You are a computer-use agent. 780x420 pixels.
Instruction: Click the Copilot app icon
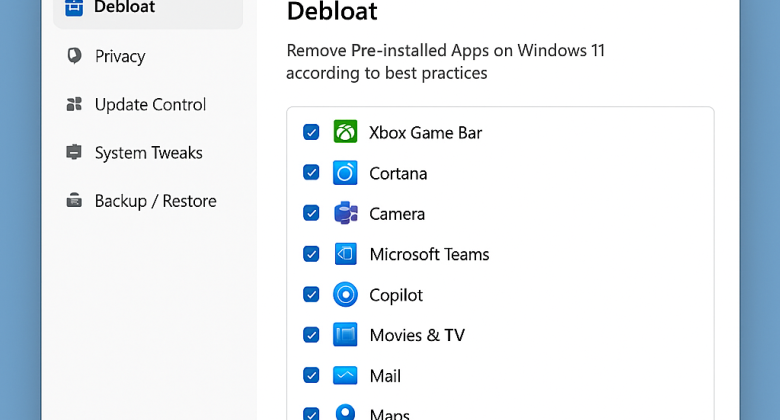(x=345, y=295)
